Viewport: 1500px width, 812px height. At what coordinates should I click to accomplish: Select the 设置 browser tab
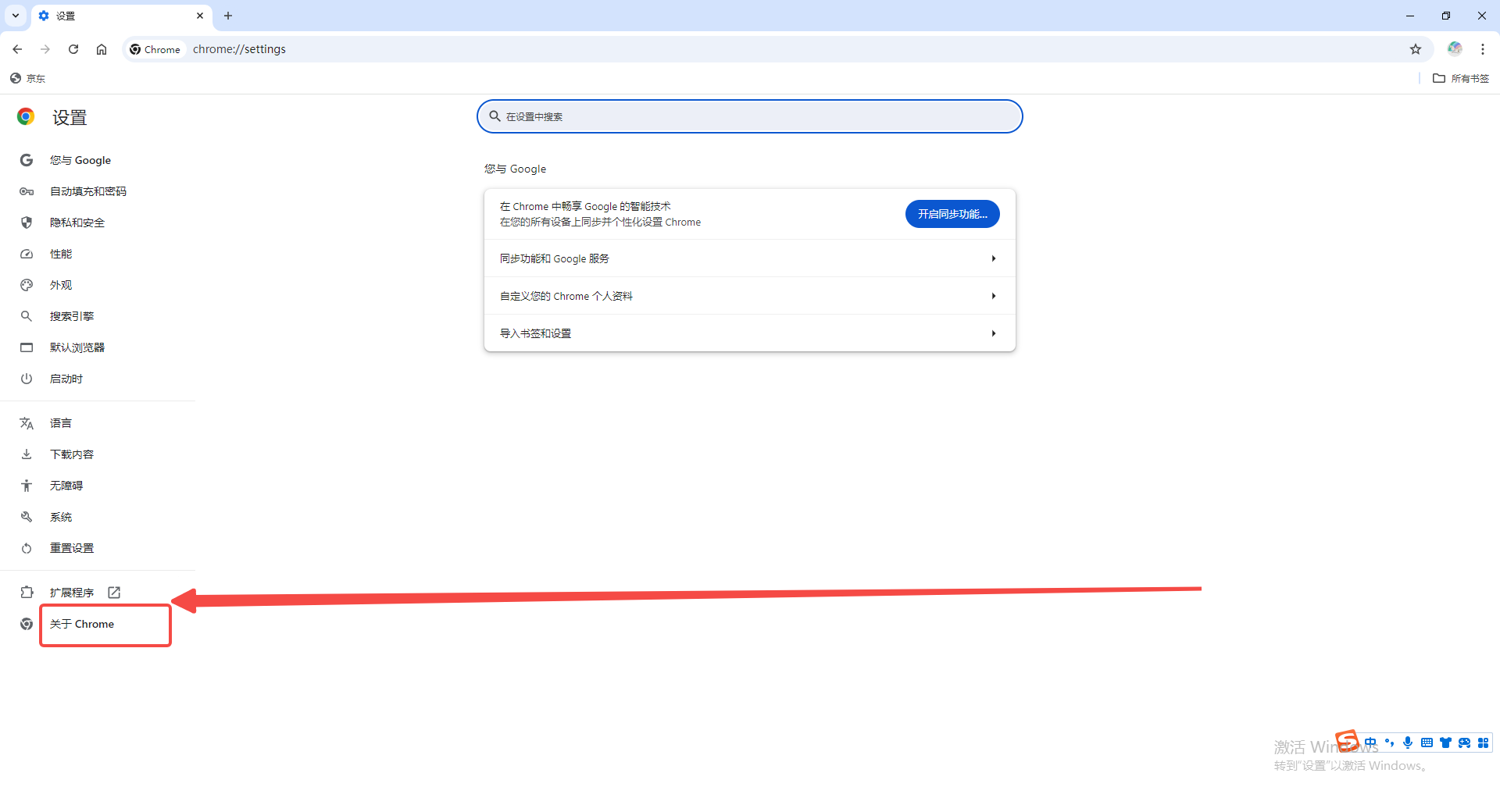point(121,16)
